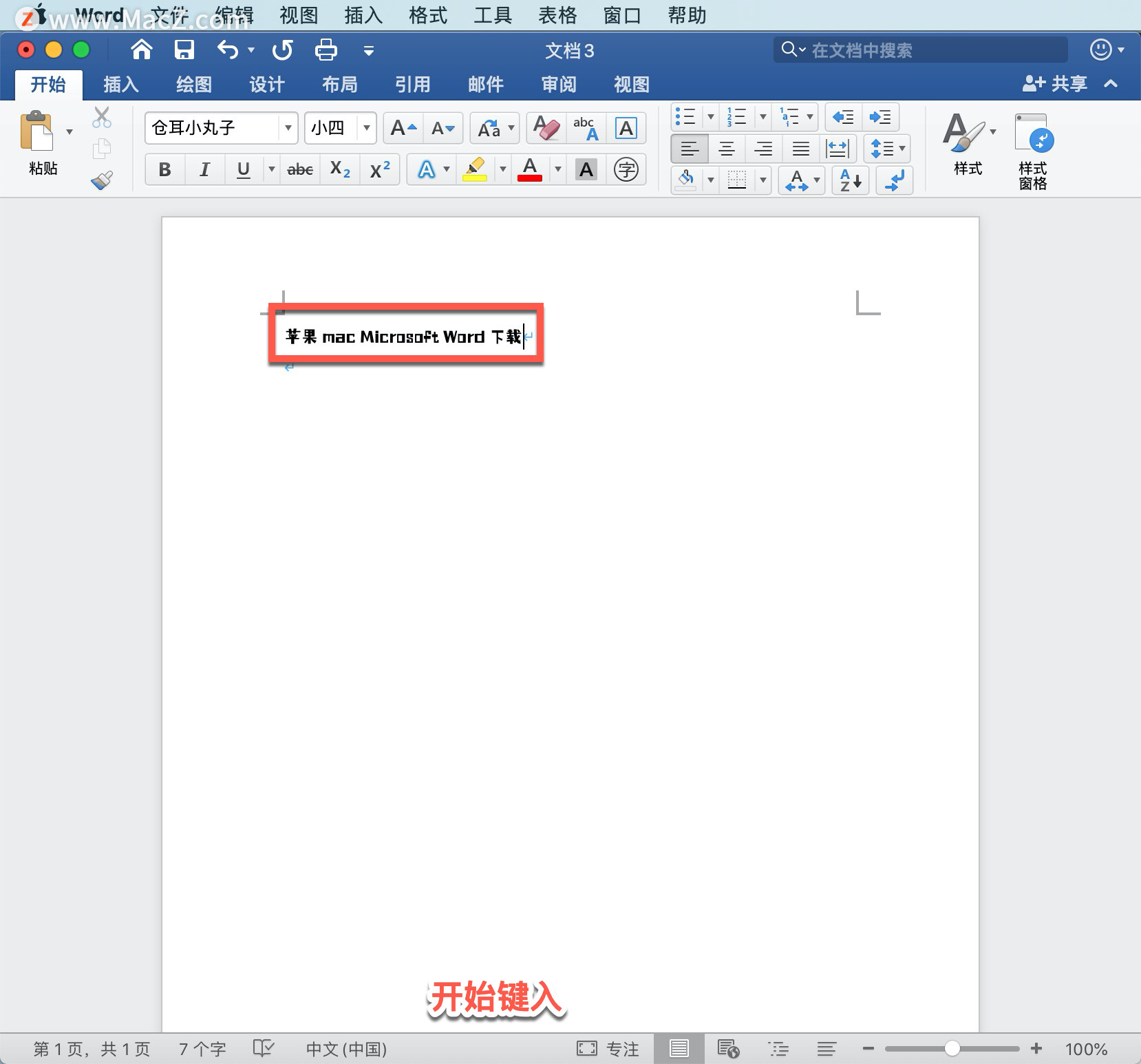Undo the last action

click(228, 50)
